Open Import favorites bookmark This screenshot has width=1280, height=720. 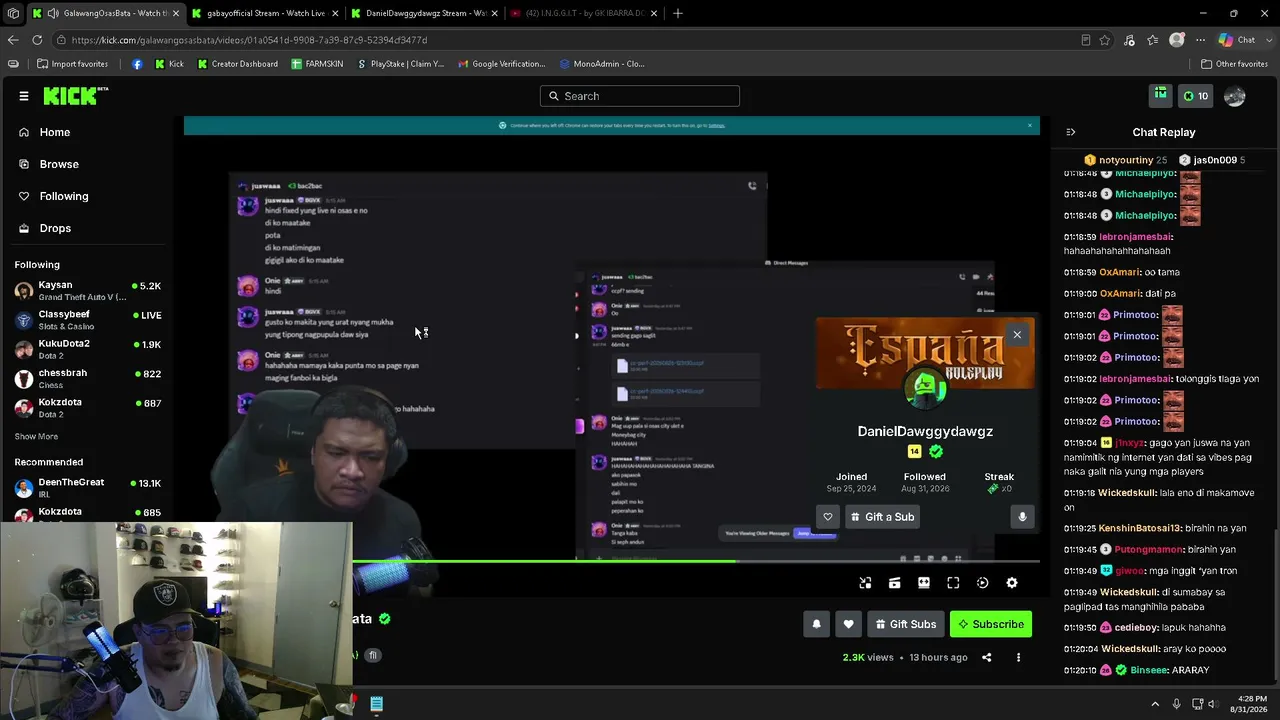coord(72,64)
